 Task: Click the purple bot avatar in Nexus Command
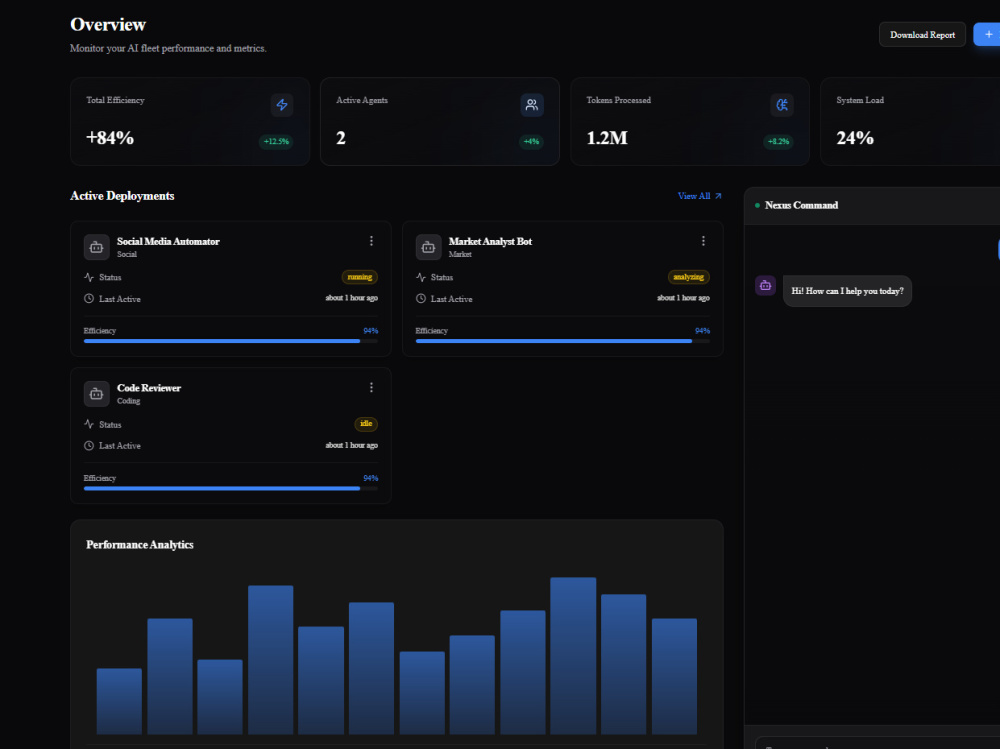(x=765, y=286)
